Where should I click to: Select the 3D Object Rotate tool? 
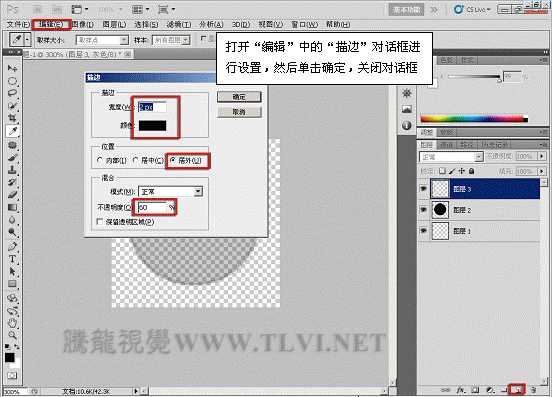pos(12,298)
